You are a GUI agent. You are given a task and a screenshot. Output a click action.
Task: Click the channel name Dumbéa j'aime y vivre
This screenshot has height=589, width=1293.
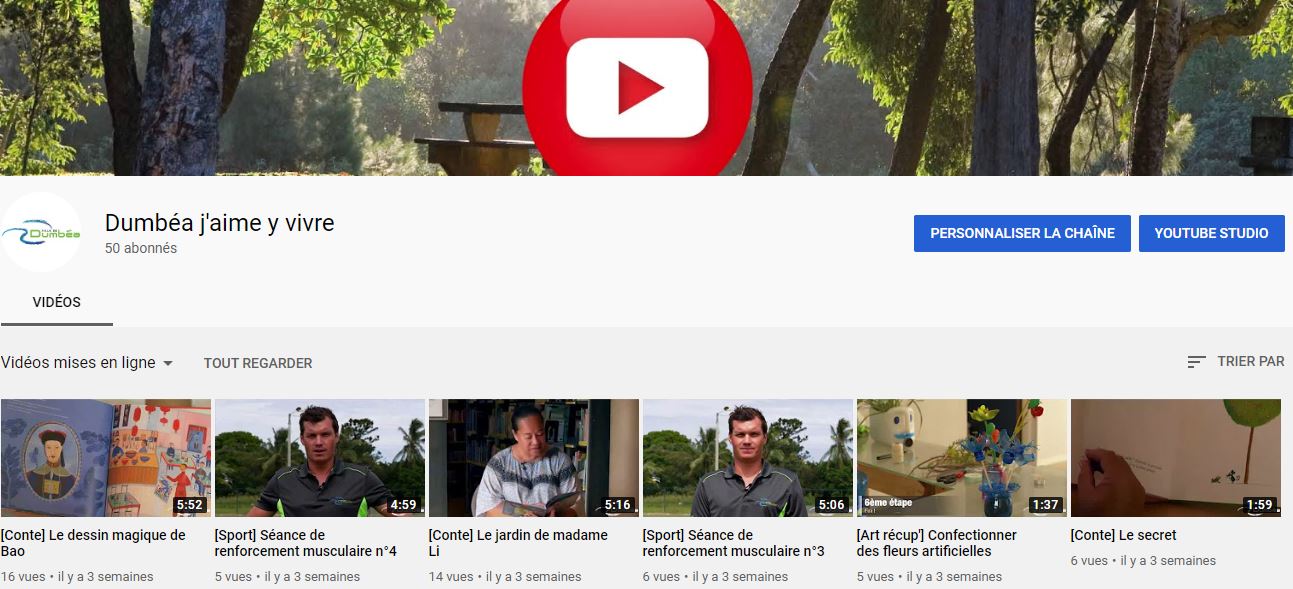tap(220, 223)
